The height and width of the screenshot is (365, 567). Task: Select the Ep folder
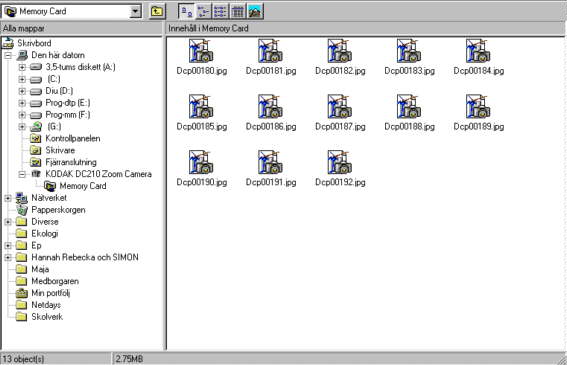(36, 246)
